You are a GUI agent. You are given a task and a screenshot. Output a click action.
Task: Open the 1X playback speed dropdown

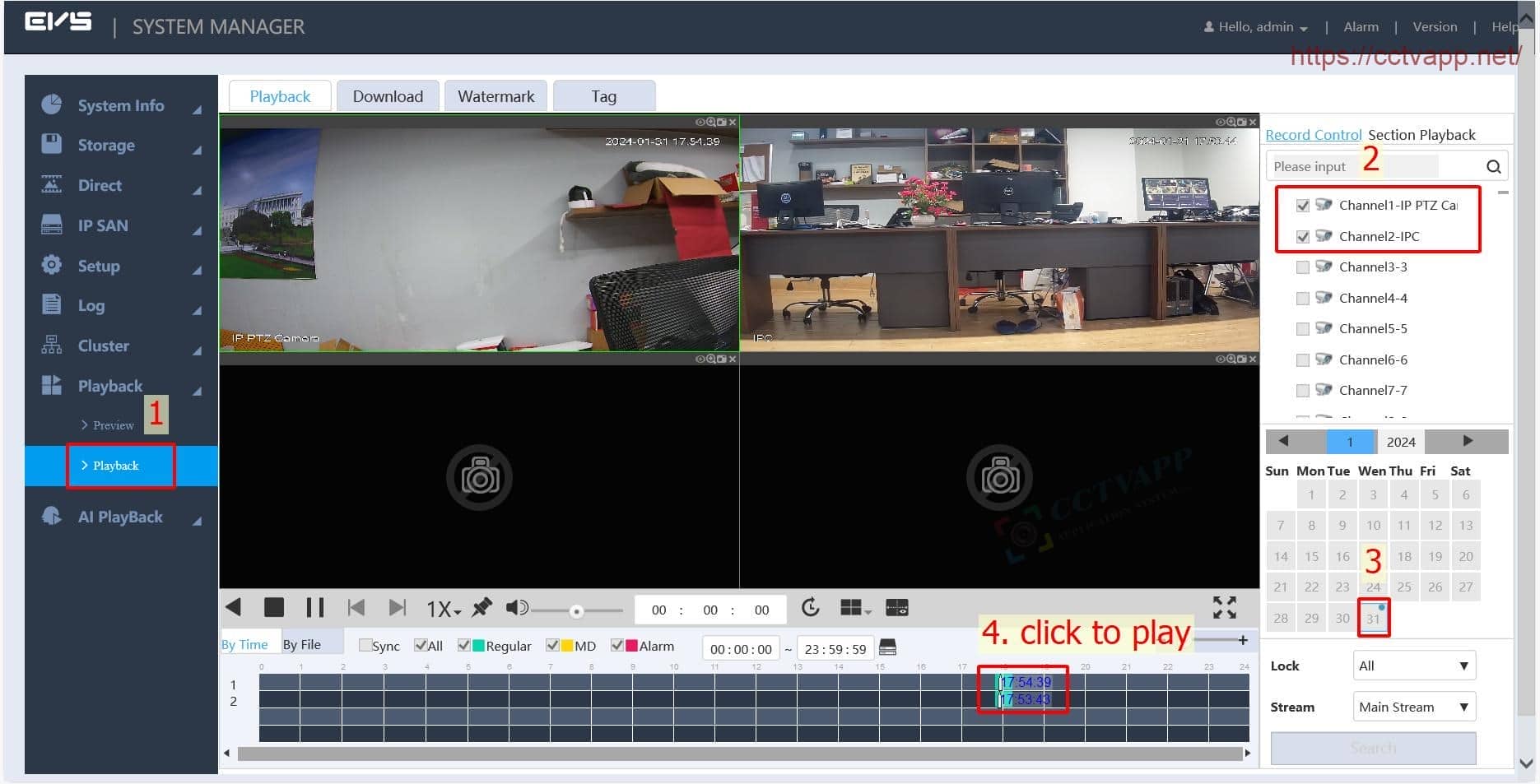coord(443,609)
